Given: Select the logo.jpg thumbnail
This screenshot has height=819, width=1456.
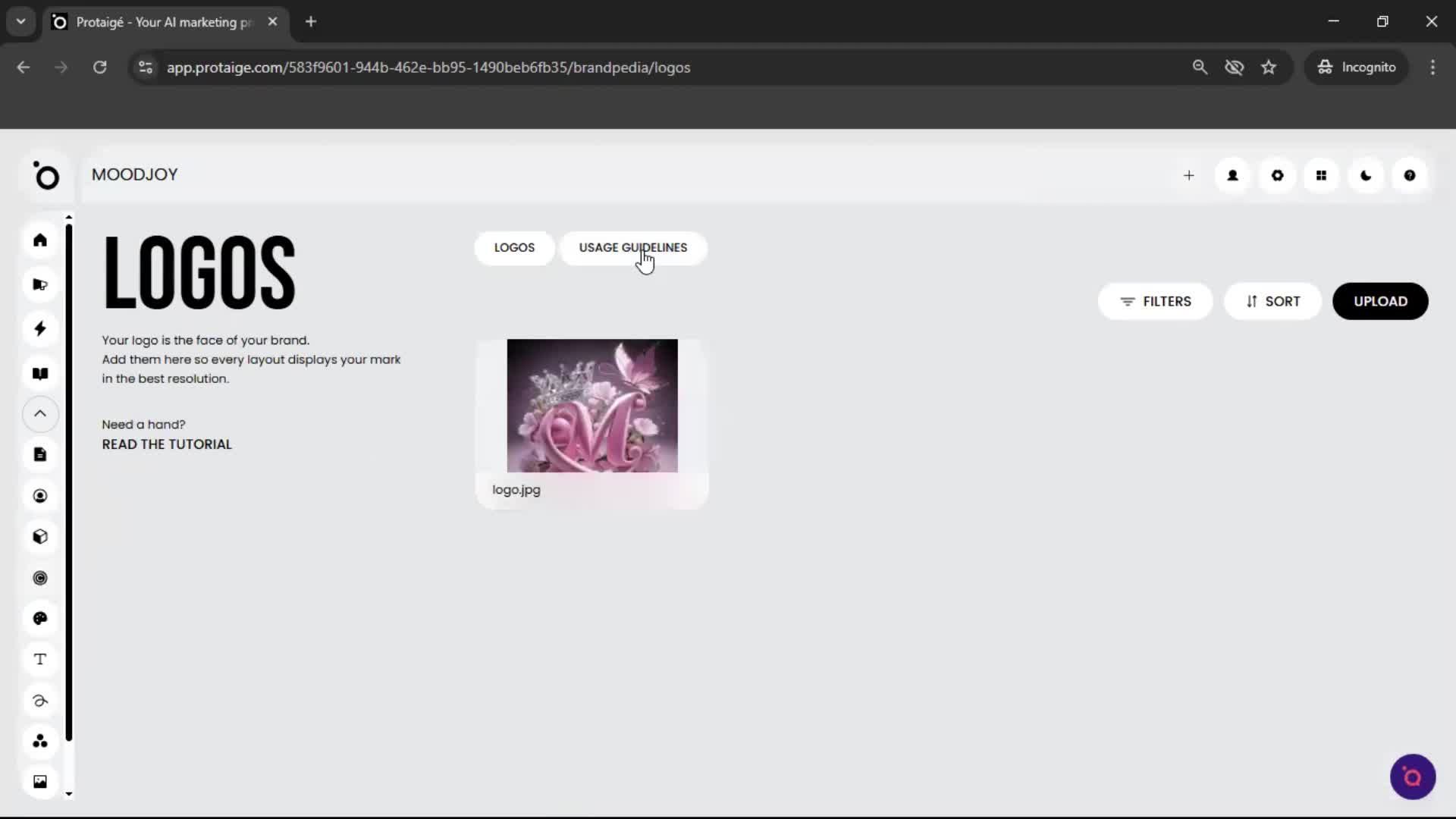Looking at the screenshot, I should tap(591, 406).
